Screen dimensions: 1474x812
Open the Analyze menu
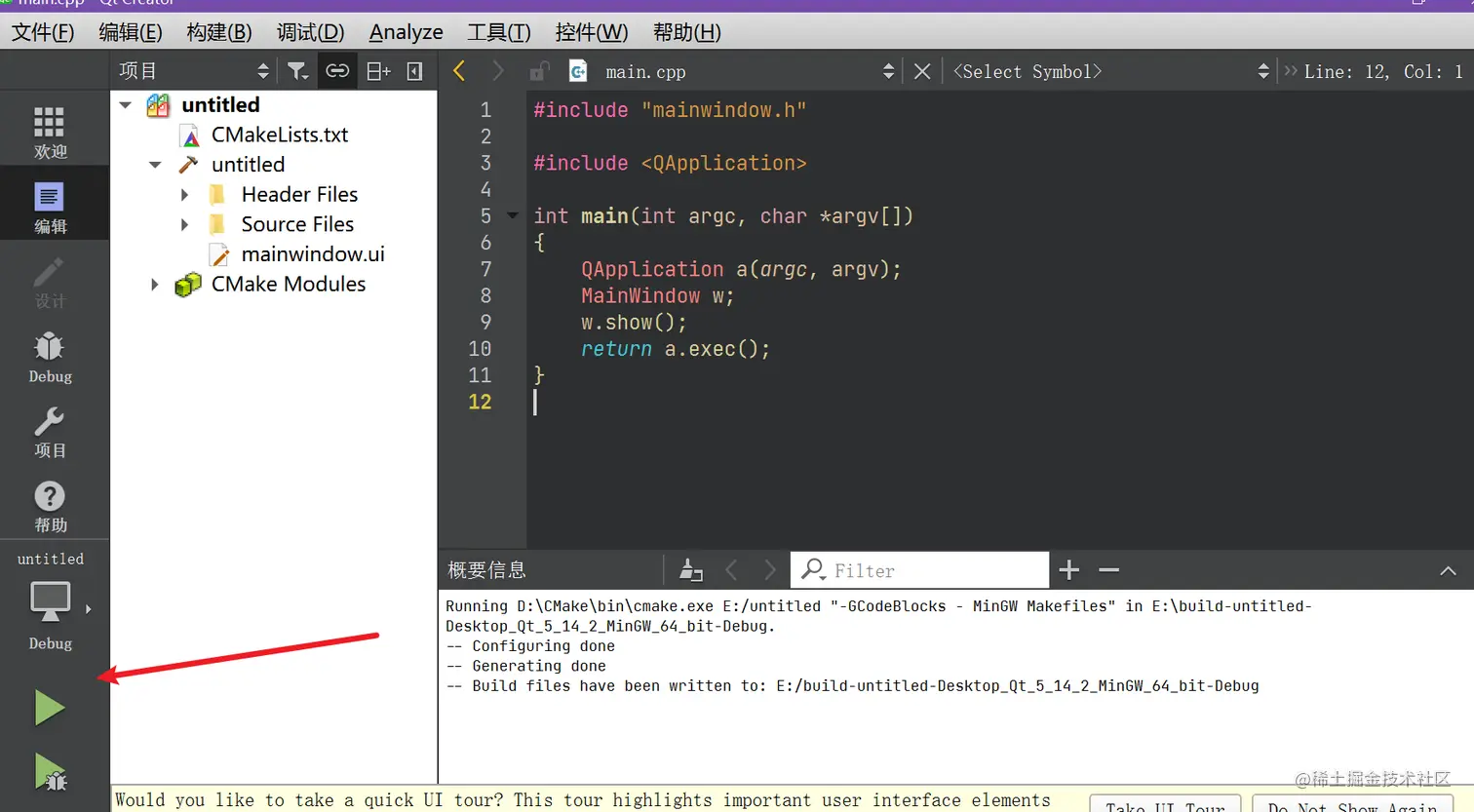pyautogui.click(x=406, y=32)
